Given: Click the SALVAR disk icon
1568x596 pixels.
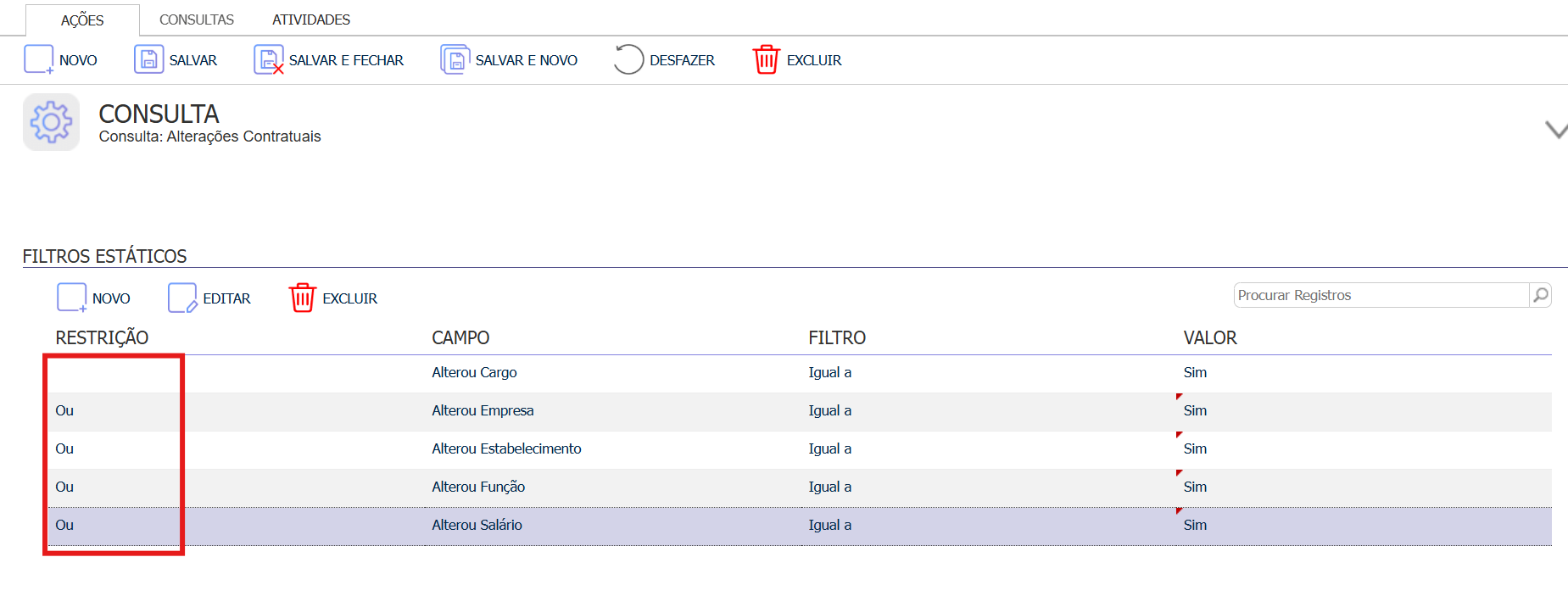Looking at the screenshot, I should (148, 60).
